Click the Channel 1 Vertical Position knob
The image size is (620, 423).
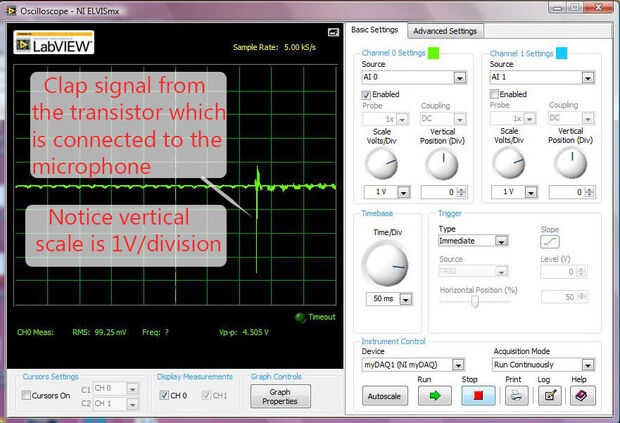click(x=570, y=163)
